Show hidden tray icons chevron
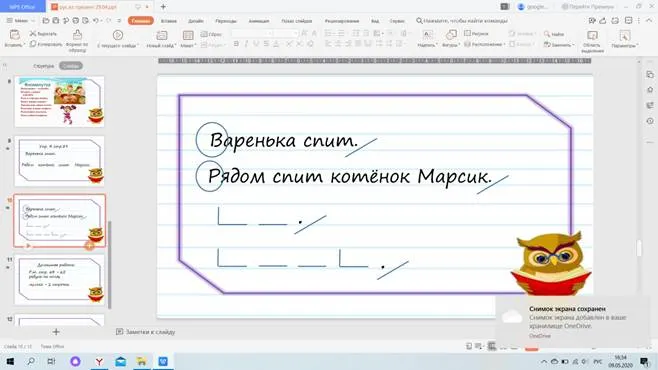 [x=544, y=362]
